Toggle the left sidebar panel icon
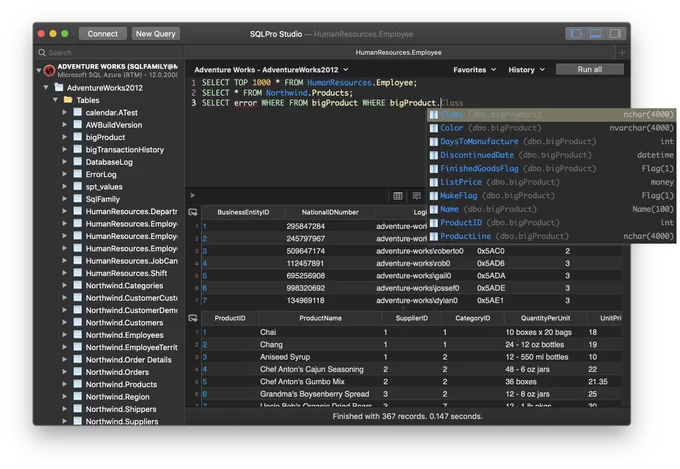The height and width of the screenshot is (469, 680). 575,34
